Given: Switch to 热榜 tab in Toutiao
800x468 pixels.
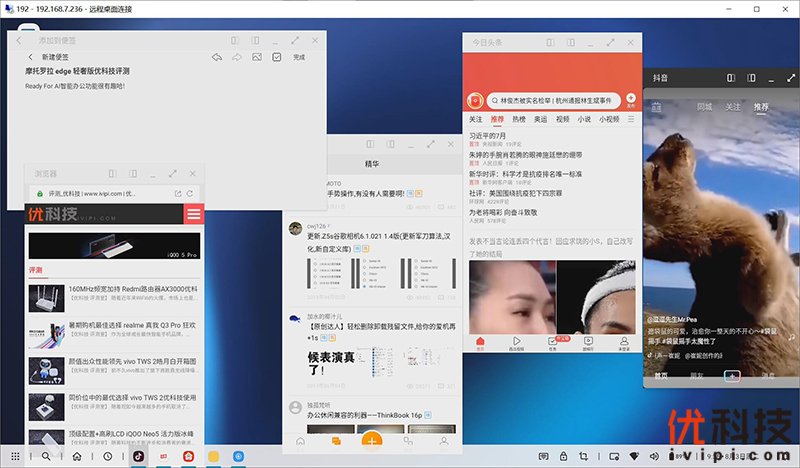Looking at the screenshot, I should coord(519,119).
